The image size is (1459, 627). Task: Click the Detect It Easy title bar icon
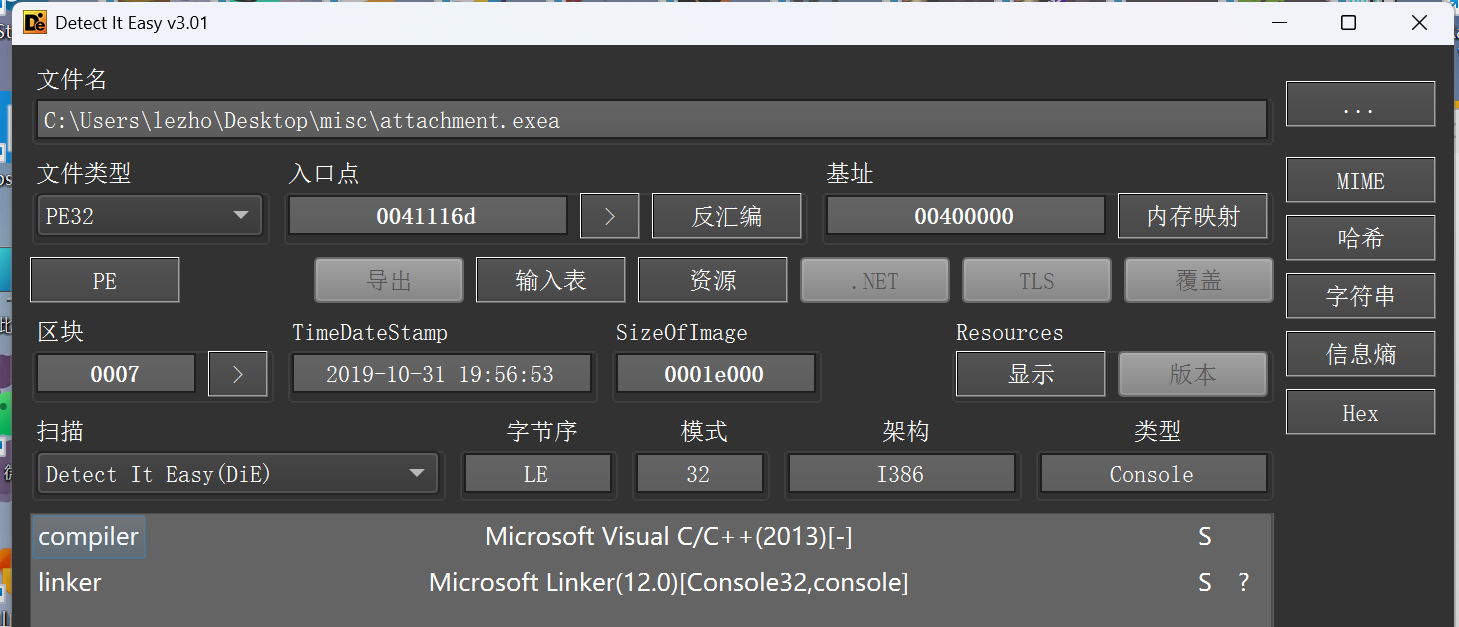(35, 22)
